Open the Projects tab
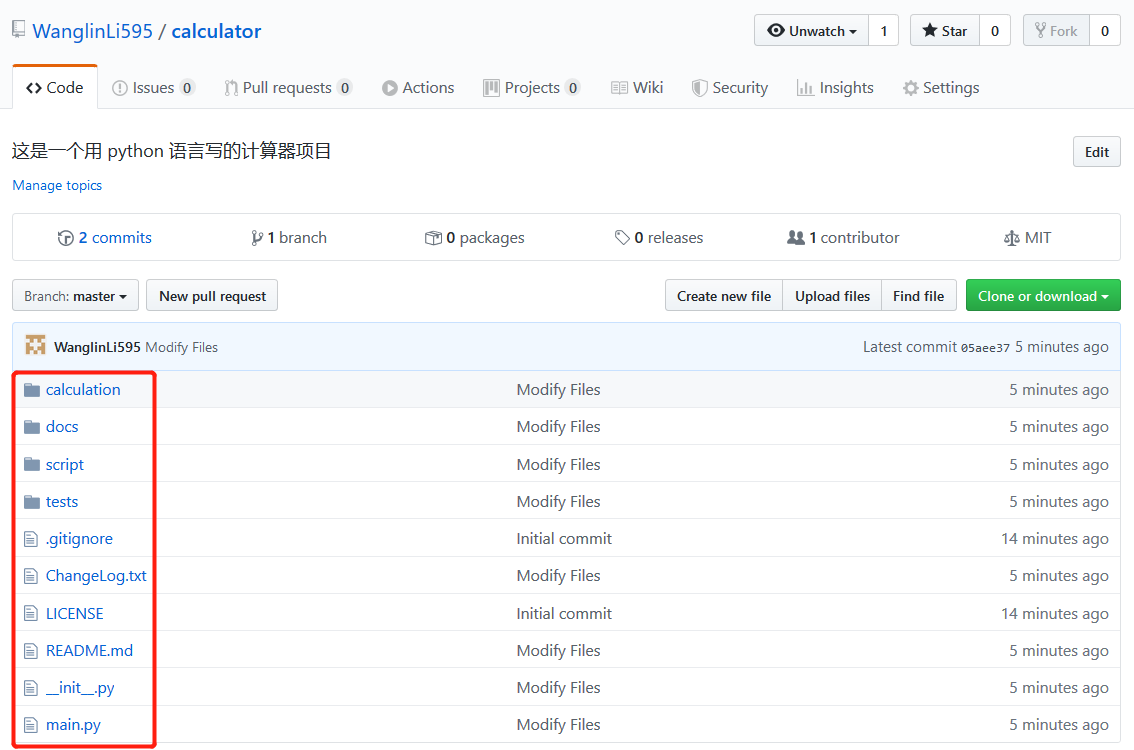The image size is (1134, 750). (532, 88)
